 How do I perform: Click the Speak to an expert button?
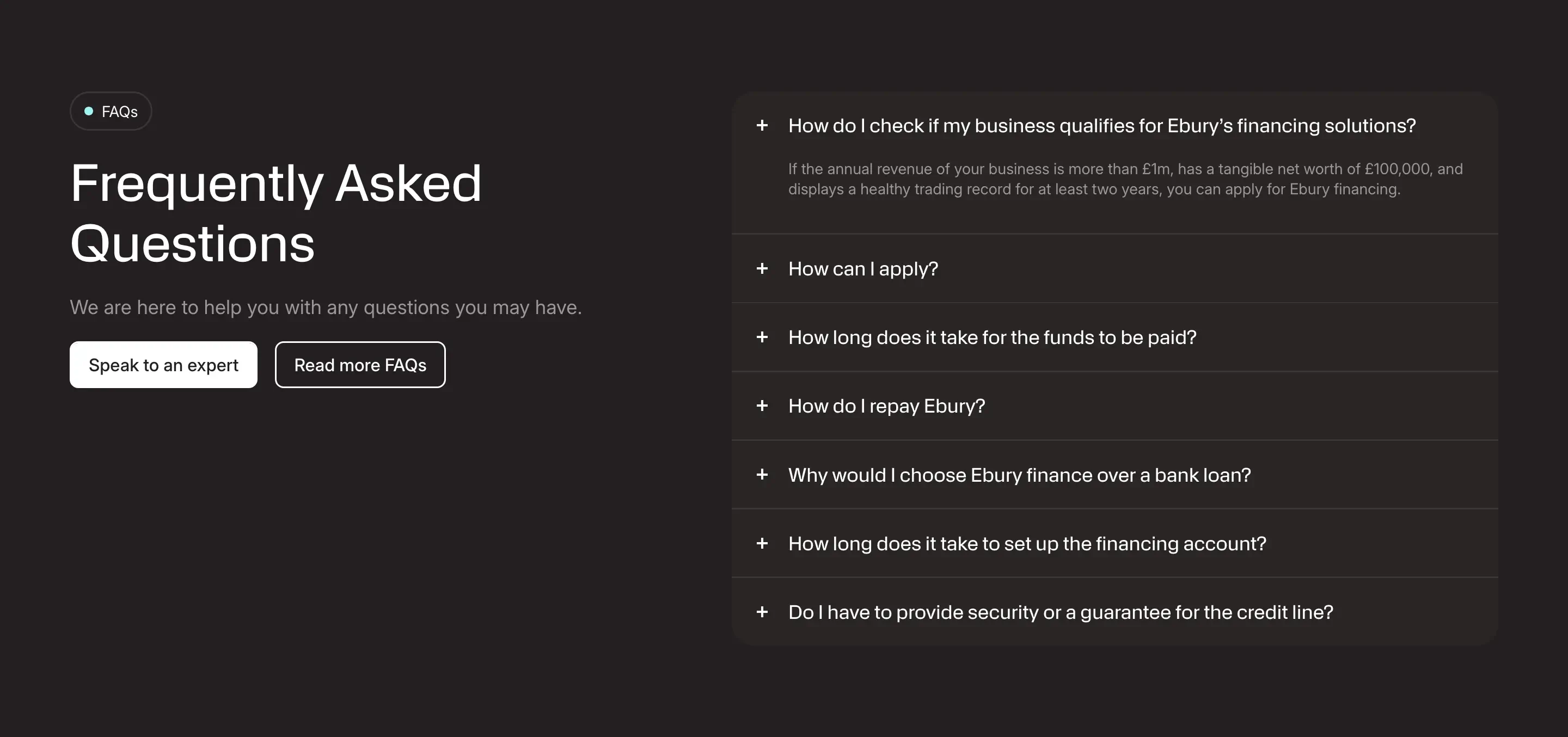[163, 365]
